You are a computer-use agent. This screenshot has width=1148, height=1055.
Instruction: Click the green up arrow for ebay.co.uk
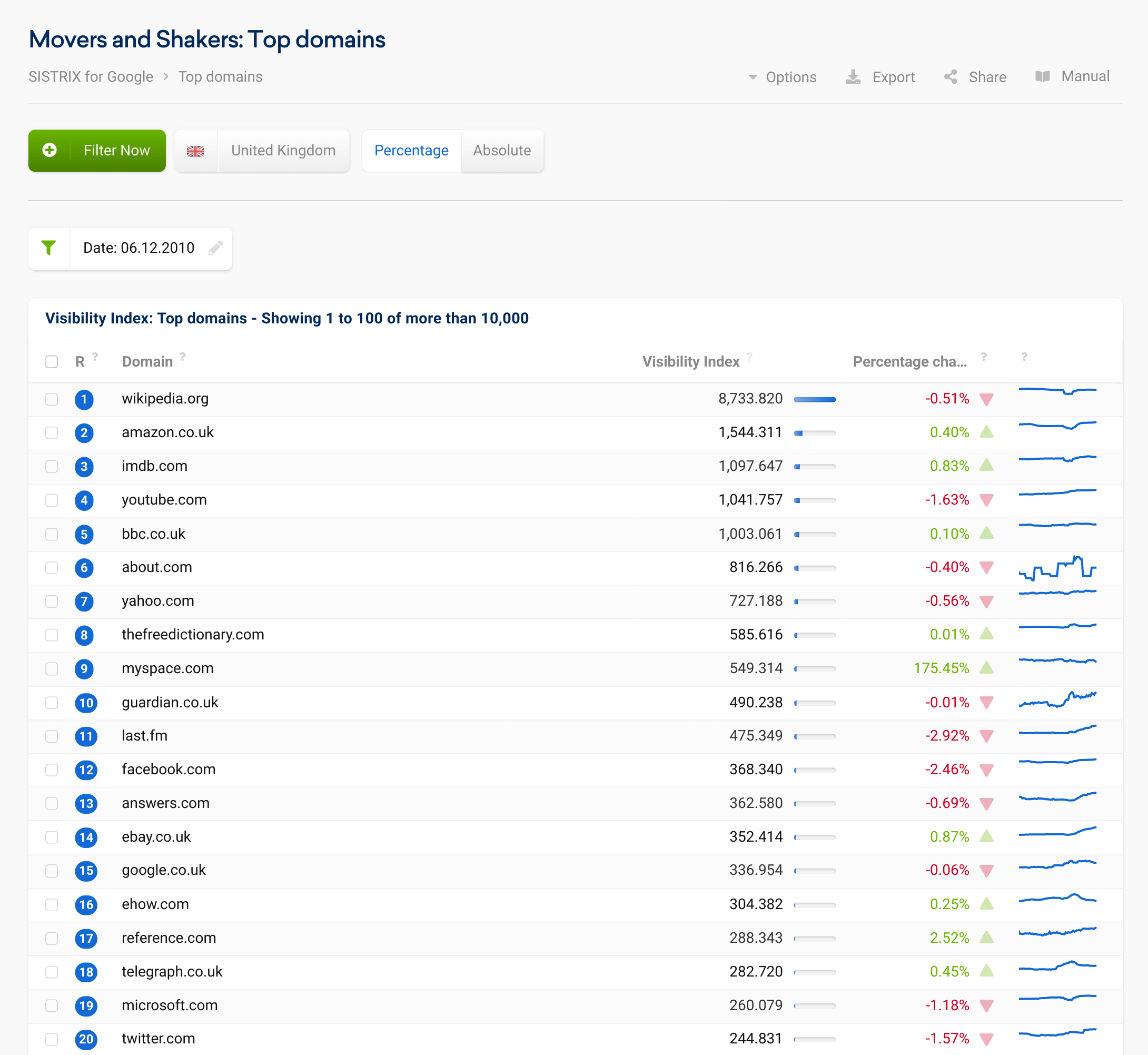click(986, 836)
